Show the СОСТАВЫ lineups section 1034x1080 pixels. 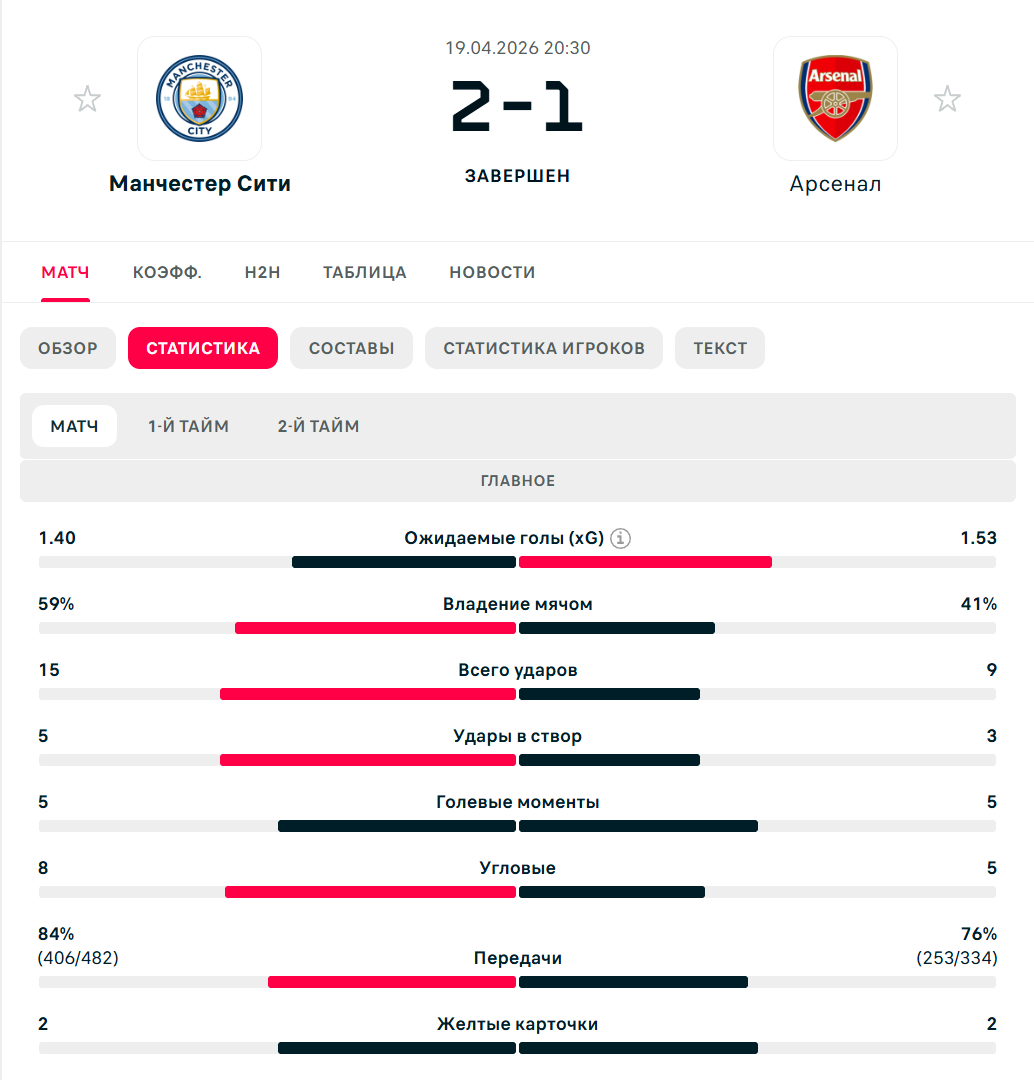(351, 348)
